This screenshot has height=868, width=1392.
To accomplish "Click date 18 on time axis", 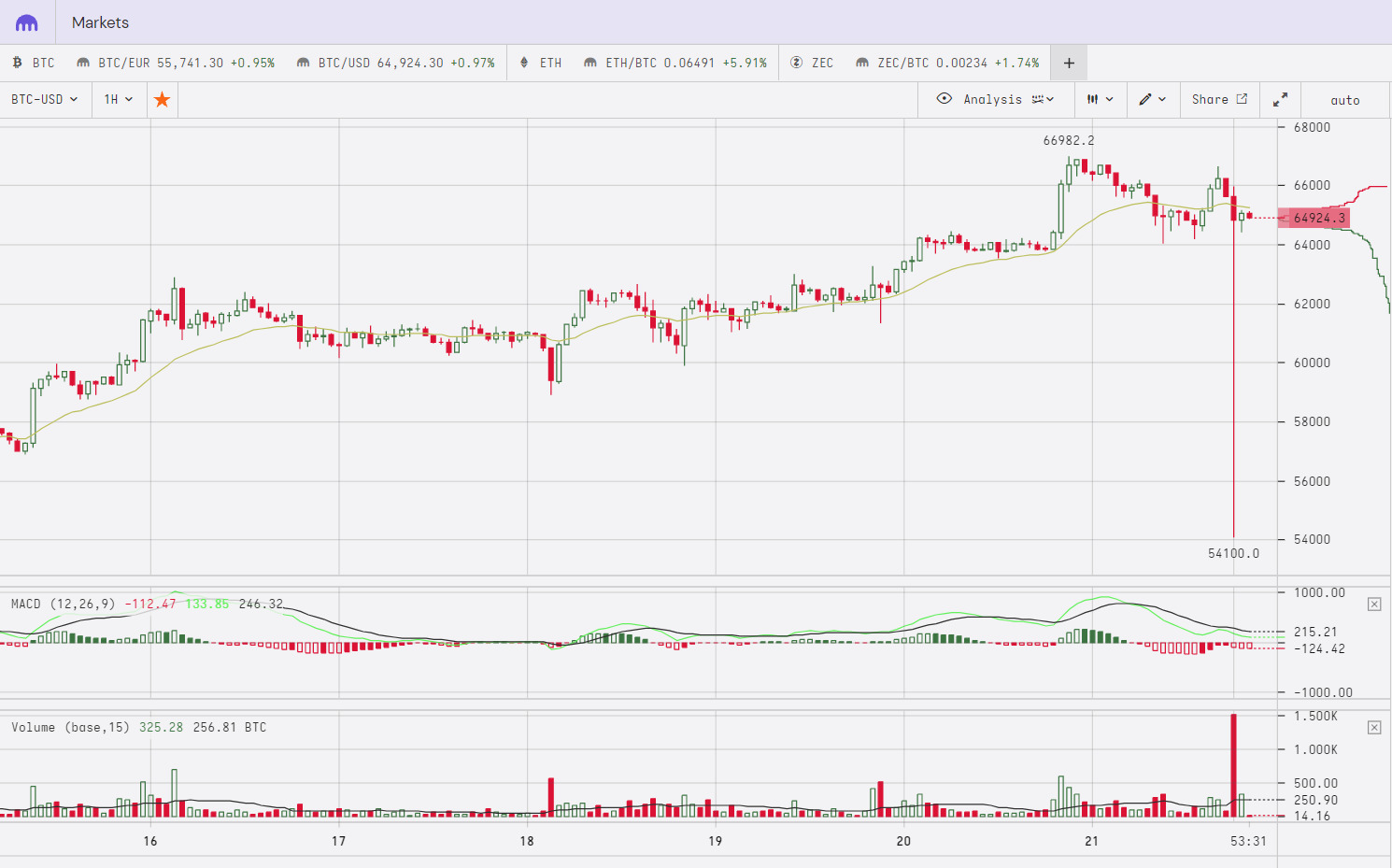I will point(527,841).
